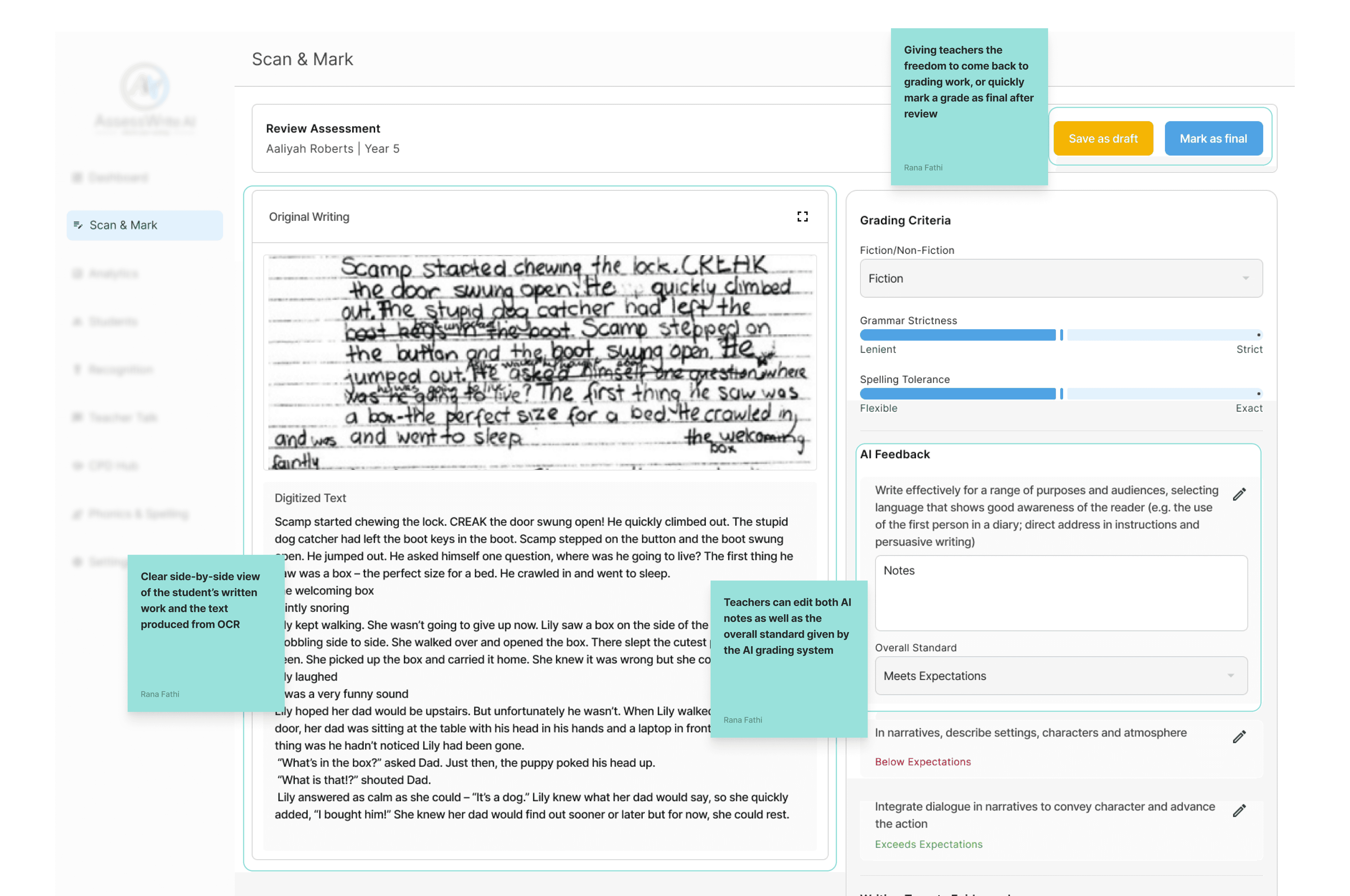Click the Scan & Mark sidebar icon
Image resolution: width=1350 pixels, height=896 pixels.
click(x=78, y=225)
